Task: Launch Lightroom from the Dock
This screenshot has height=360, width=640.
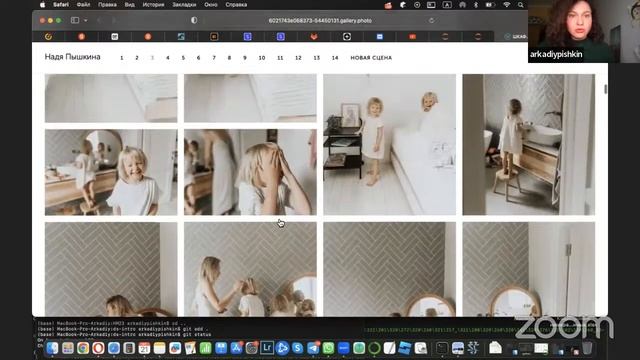Action: pyautogui.click(x=267, y=348)
